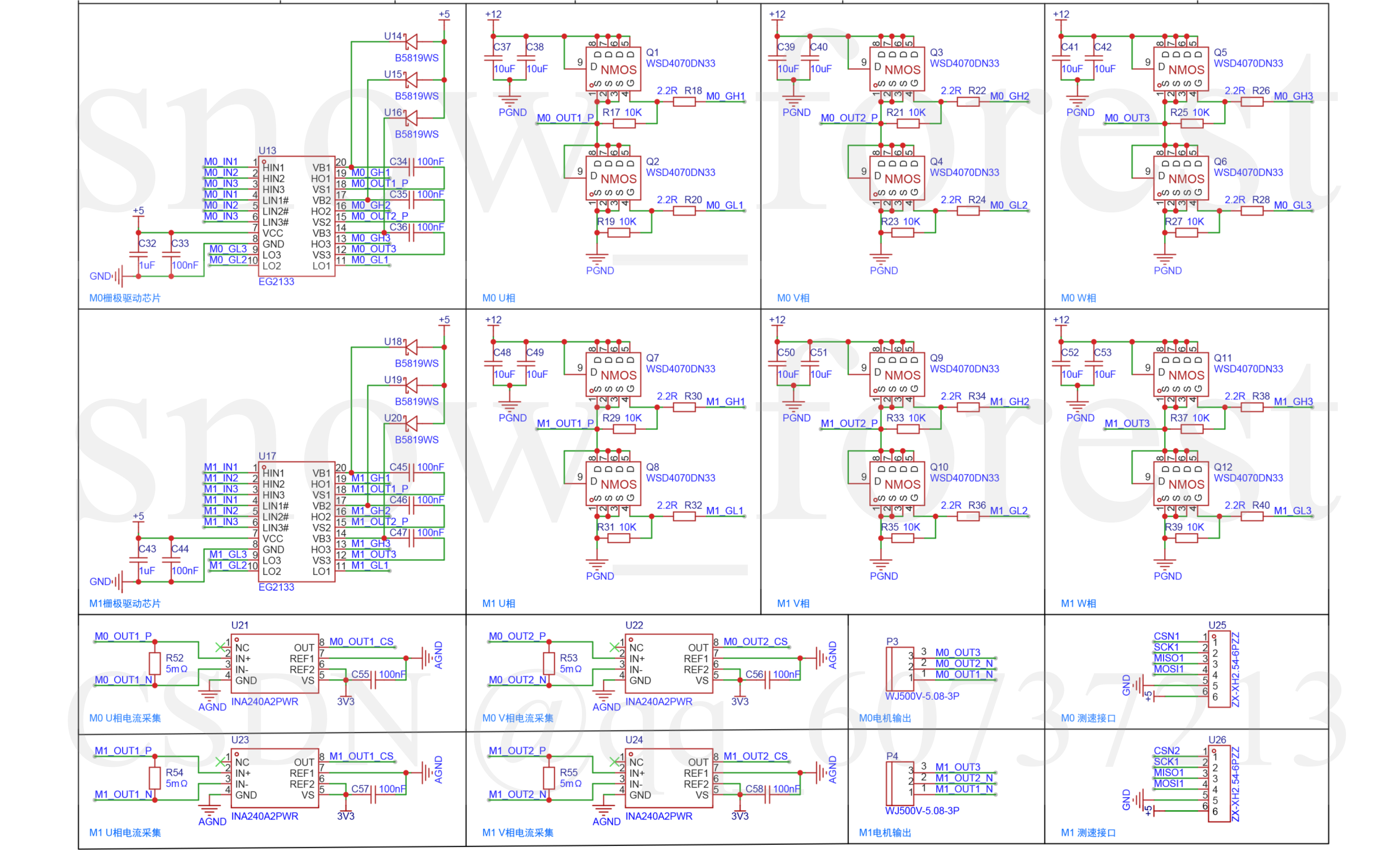Select the CSN1 net label on U25
The height and width of the screenshot is (850, 1400).
point(1166,636)
